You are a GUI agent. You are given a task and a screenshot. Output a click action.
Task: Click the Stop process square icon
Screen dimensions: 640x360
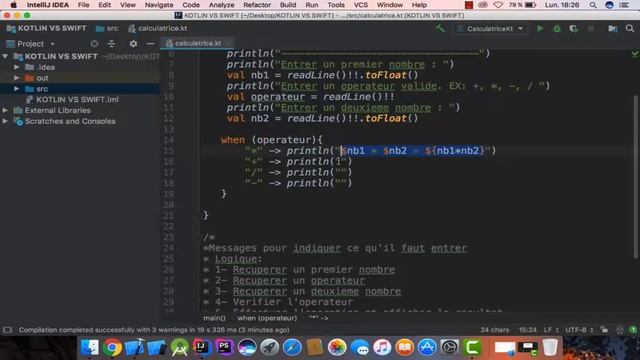click(x=590, y=29)
